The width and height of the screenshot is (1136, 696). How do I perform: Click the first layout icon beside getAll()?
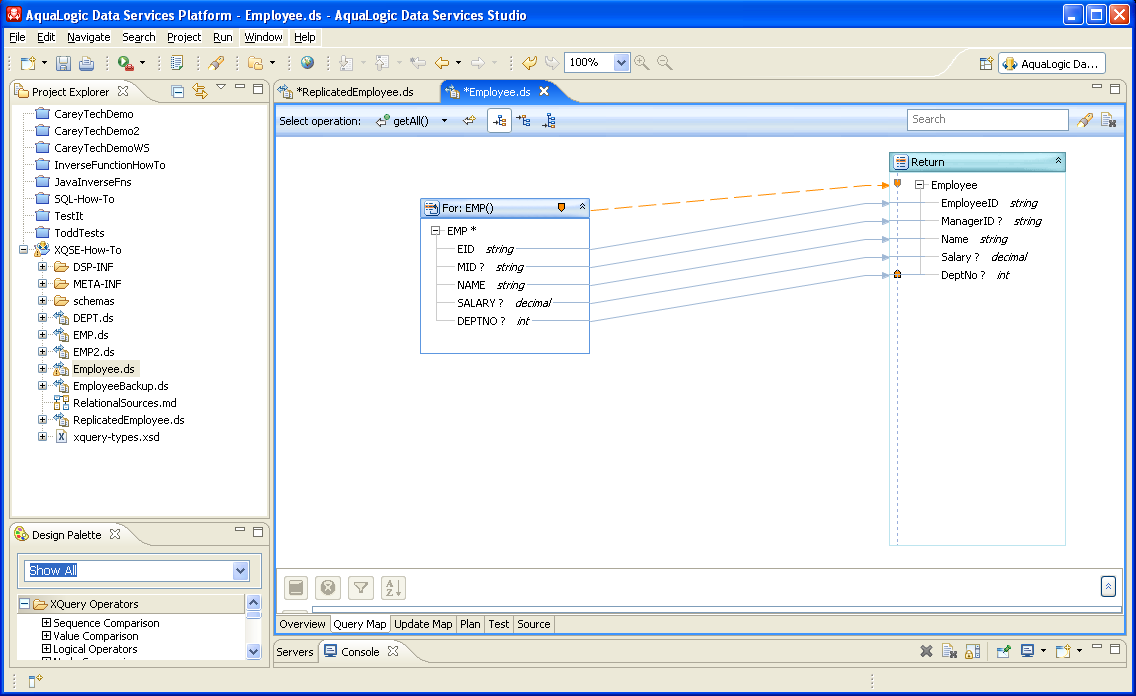500,121
